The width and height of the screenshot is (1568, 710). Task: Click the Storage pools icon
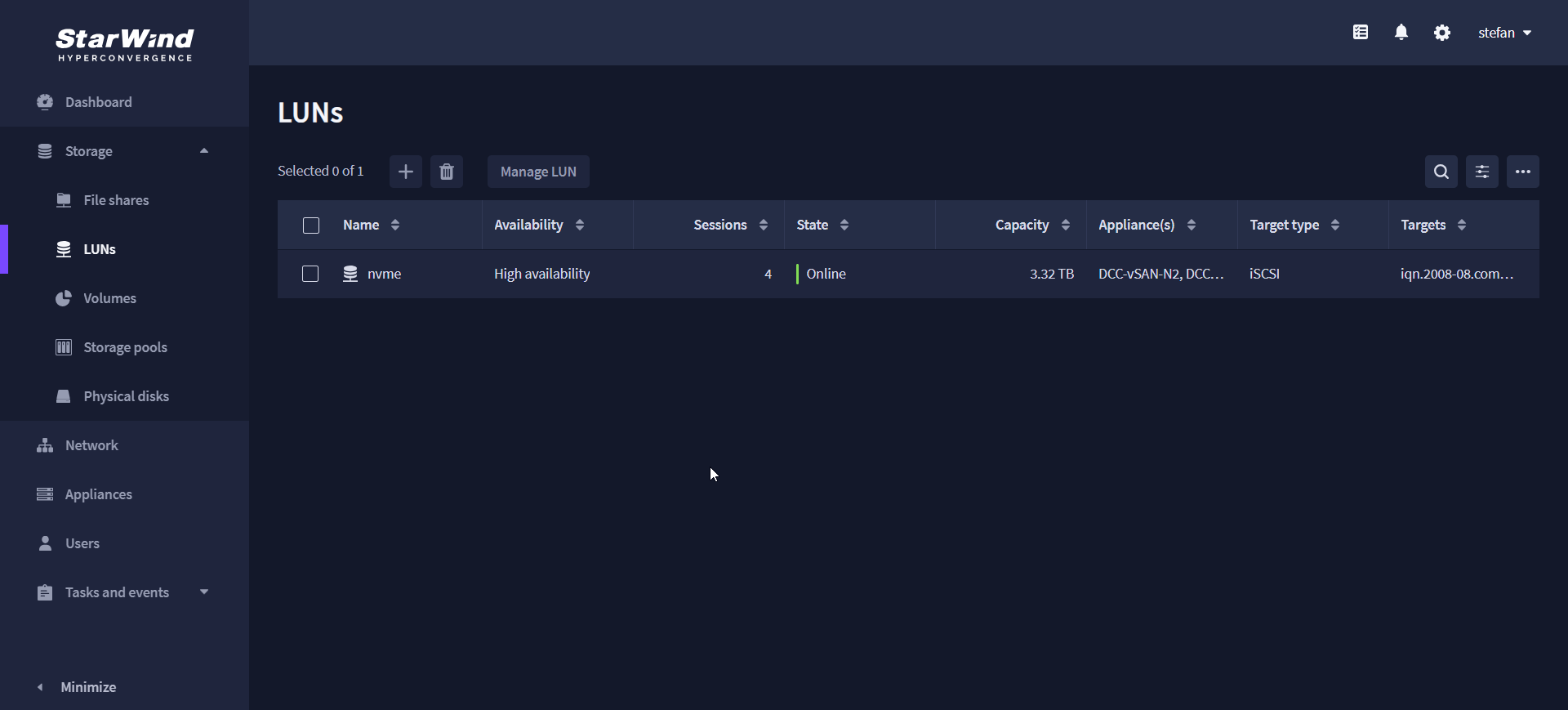[x=64, y=347]
